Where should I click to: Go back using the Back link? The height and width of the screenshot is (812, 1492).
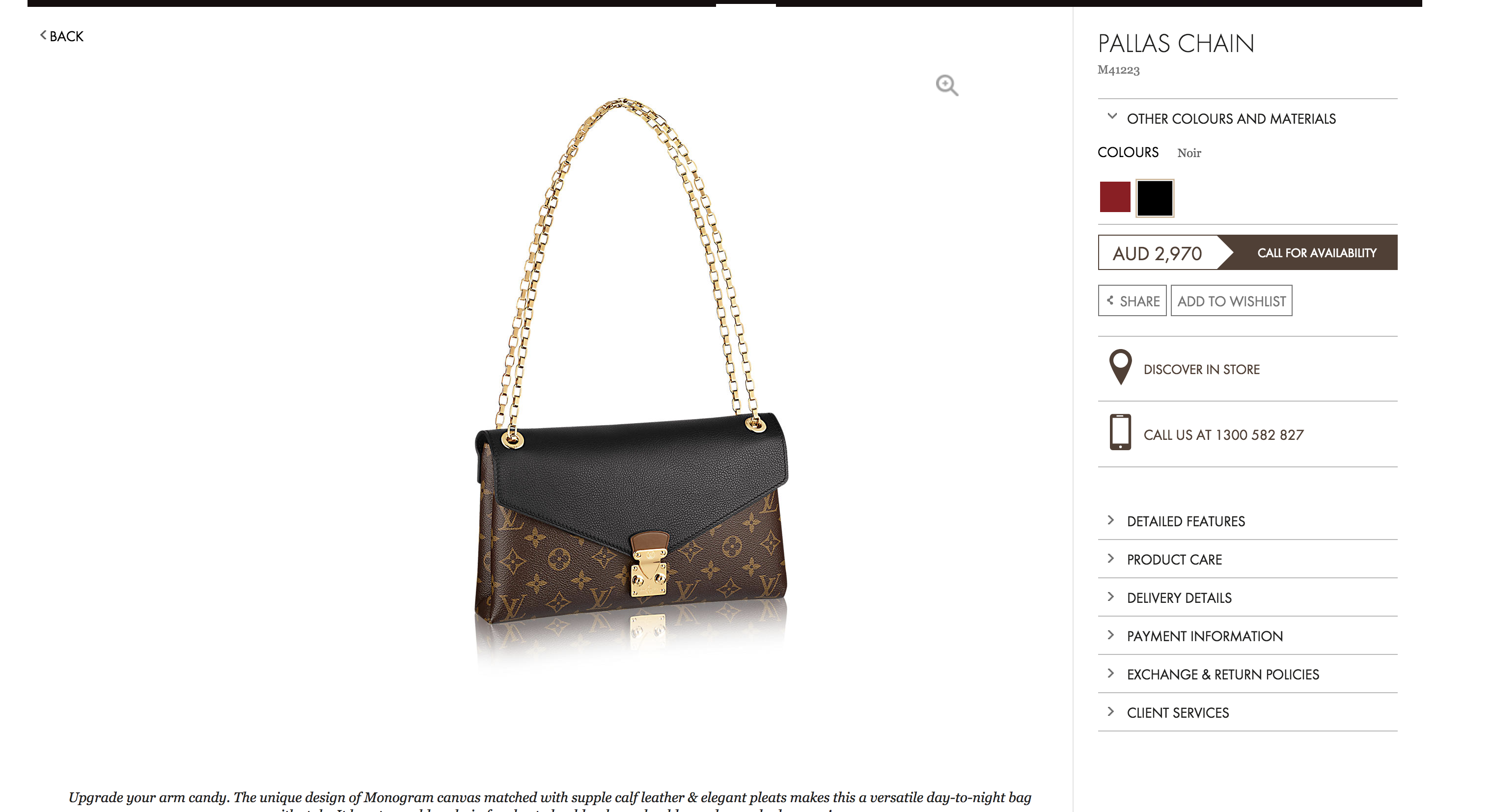pos(61,36)
